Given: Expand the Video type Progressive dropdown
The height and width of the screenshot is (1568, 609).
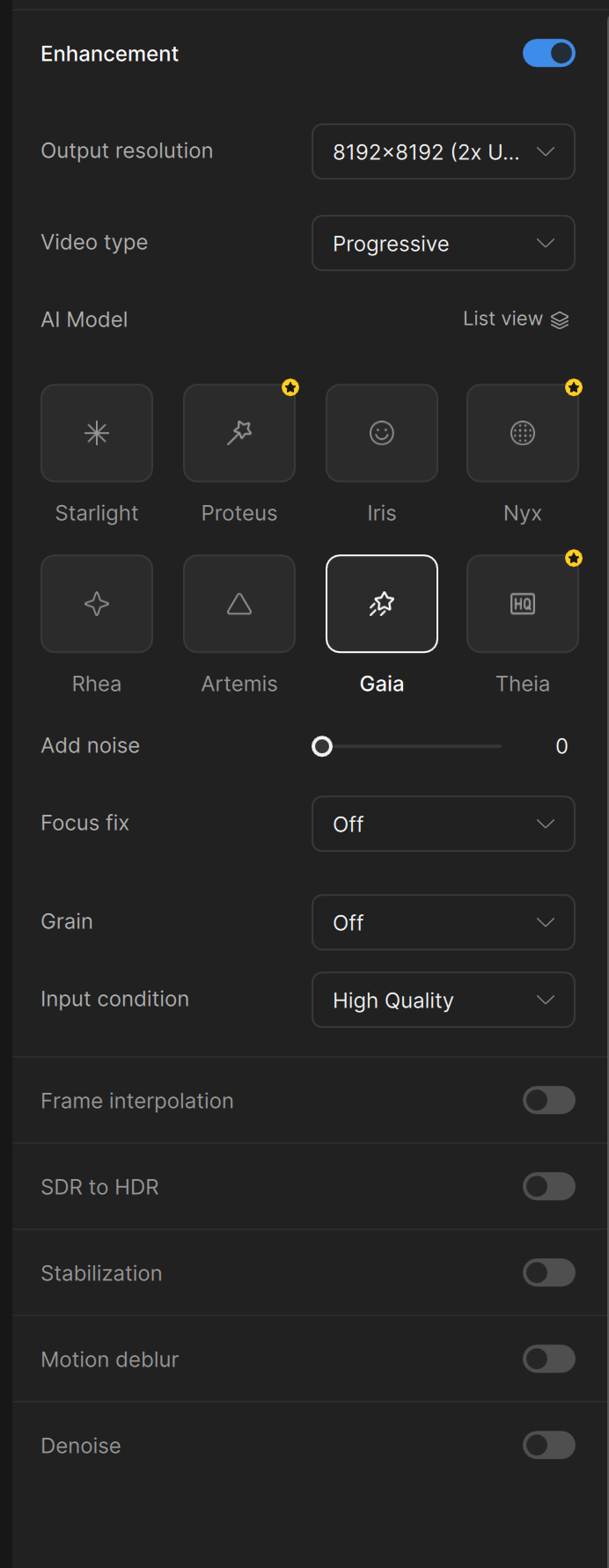Looking at the screenshot, I should 444,243.
